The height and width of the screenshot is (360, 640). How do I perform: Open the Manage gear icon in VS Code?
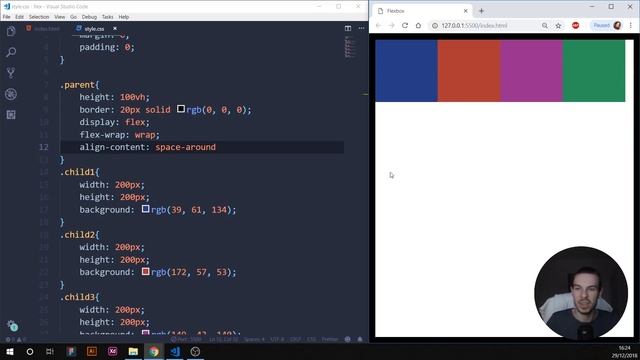12,326
